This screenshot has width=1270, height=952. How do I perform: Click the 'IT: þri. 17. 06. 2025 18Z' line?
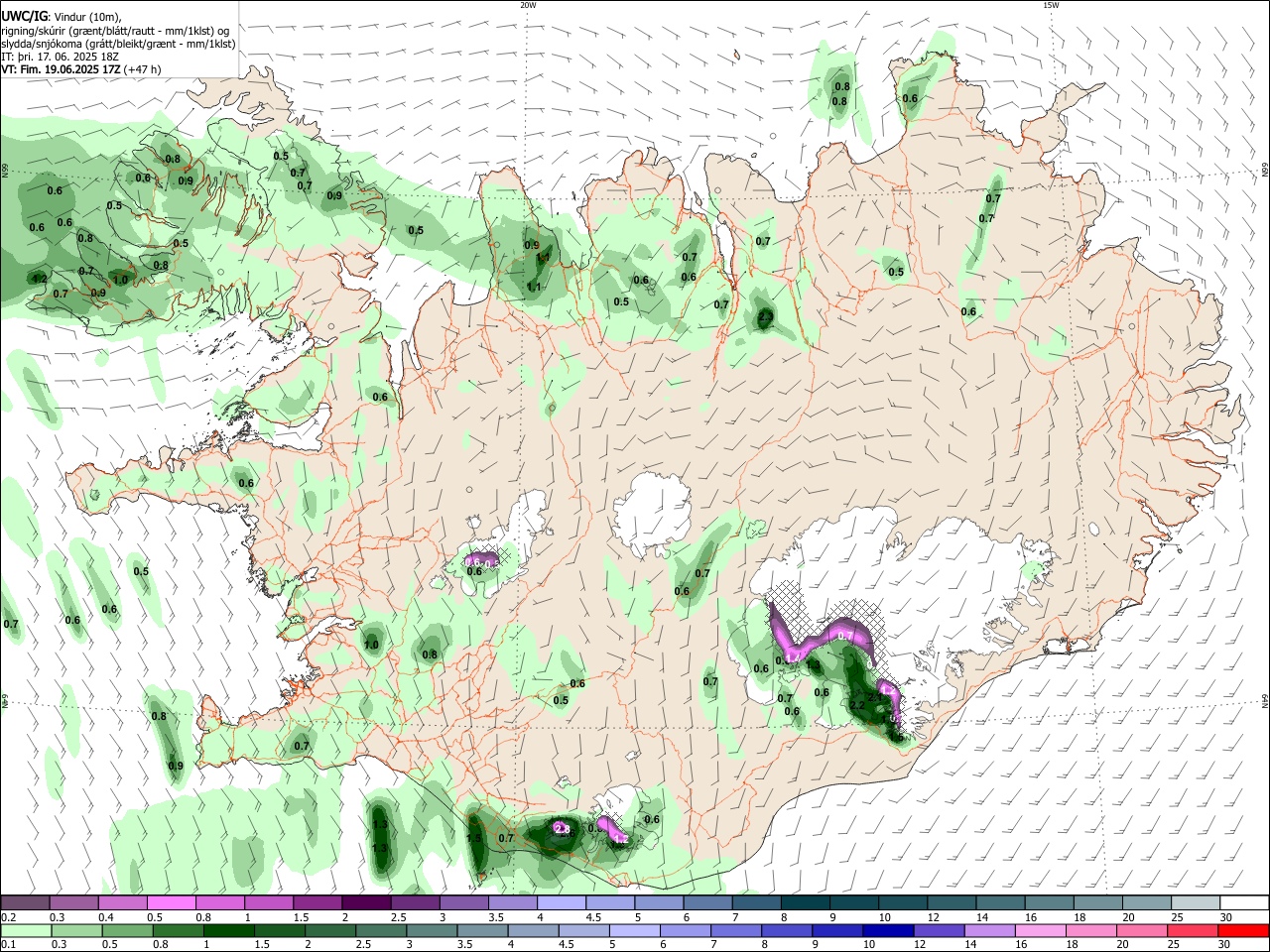58,57
